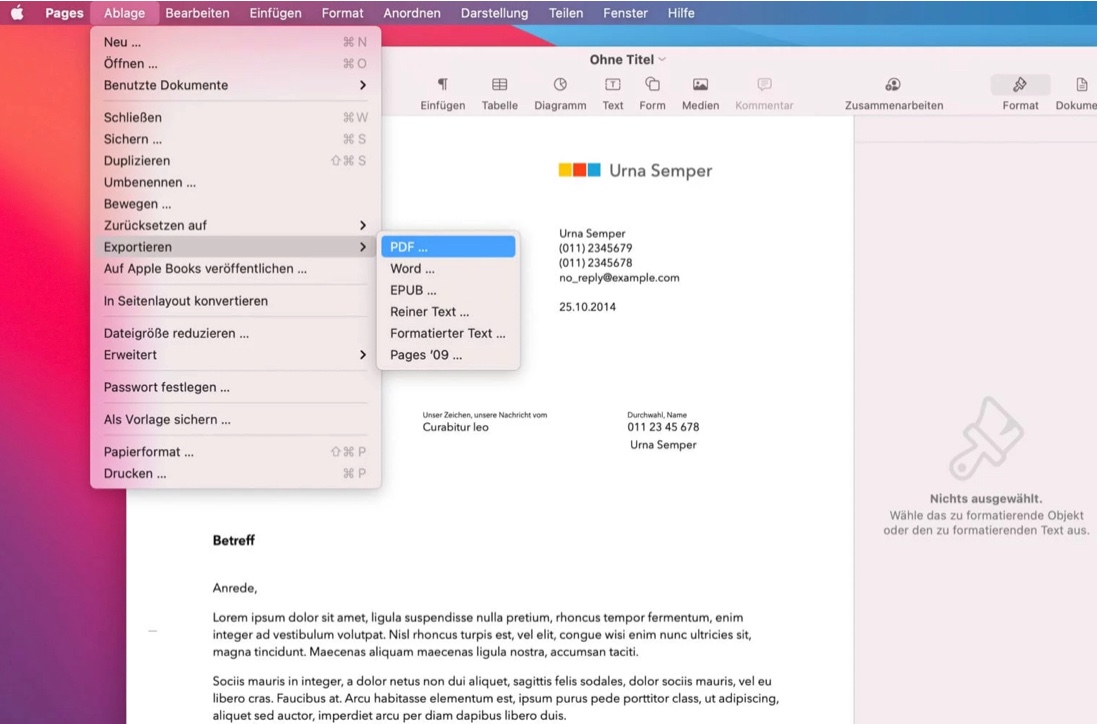Export as Word ... from submenu
1100x724 pixels.
point(448,269)
